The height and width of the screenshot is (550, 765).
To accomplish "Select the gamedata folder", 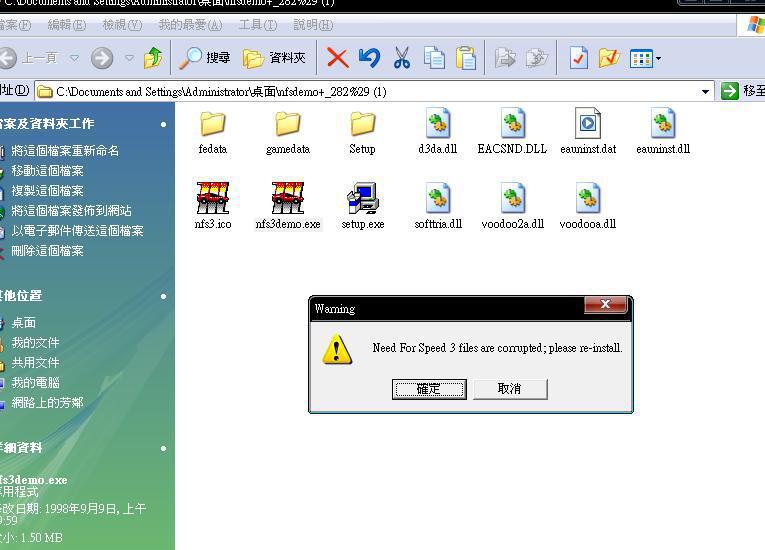I will [288, 133].
